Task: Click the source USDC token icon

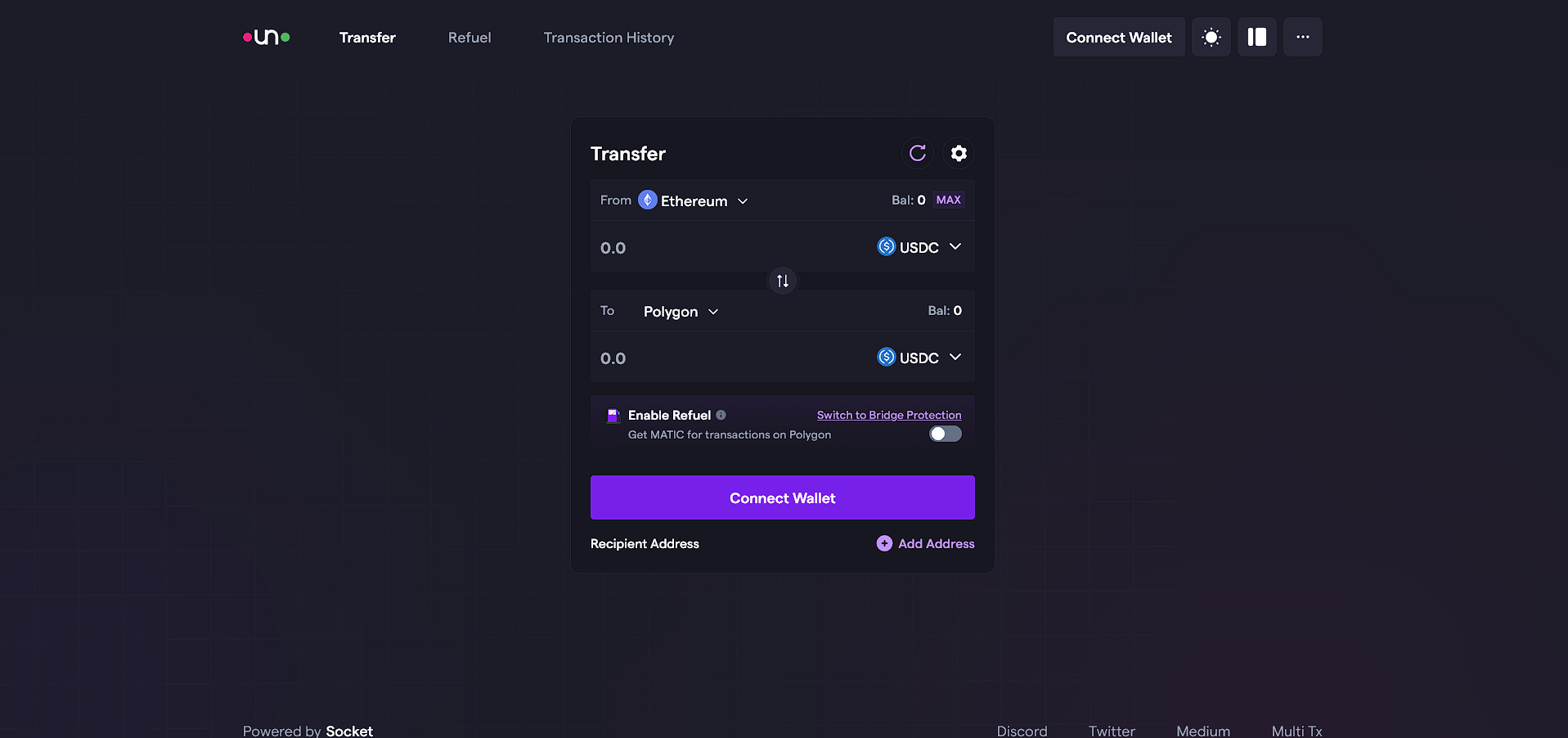Action: point(887,246)
